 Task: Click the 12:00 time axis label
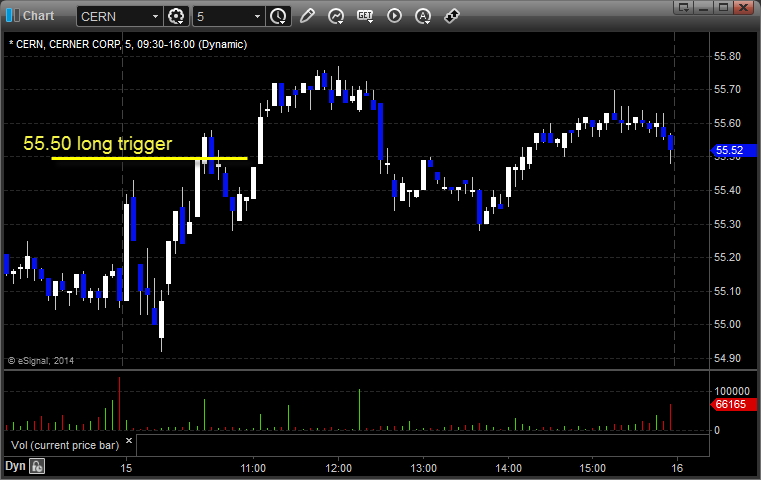coord(338,468)
